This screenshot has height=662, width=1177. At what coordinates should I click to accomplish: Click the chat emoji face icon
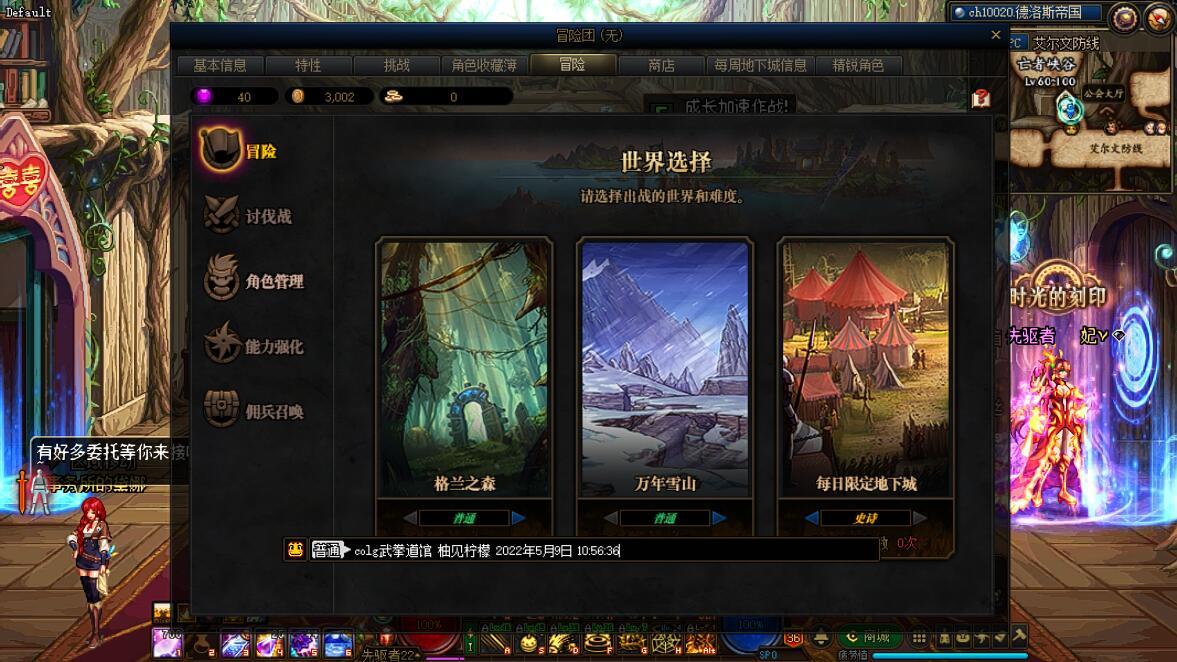coord(296,550)
